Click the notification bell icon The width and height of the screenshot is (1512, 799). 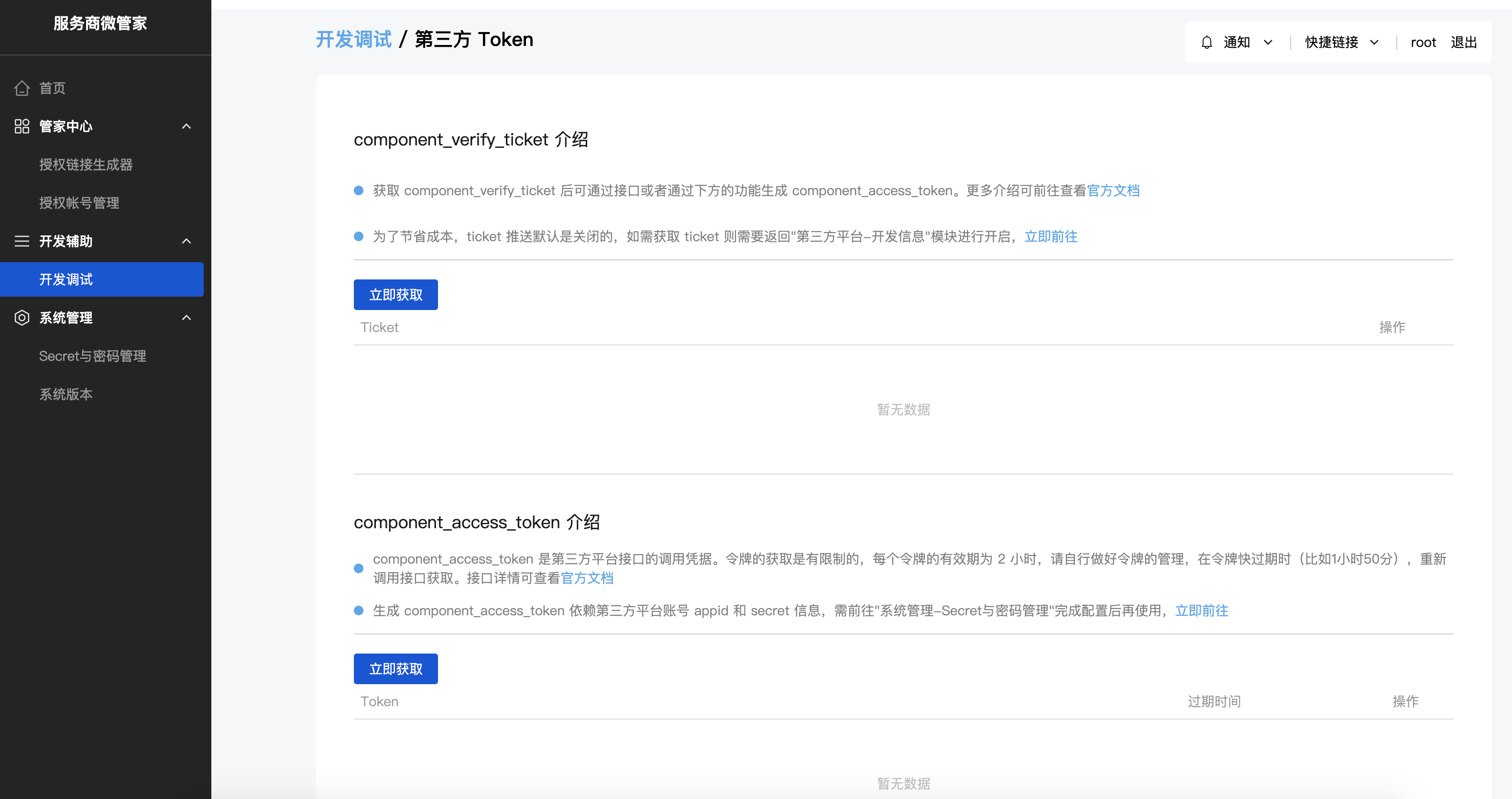1207,42
